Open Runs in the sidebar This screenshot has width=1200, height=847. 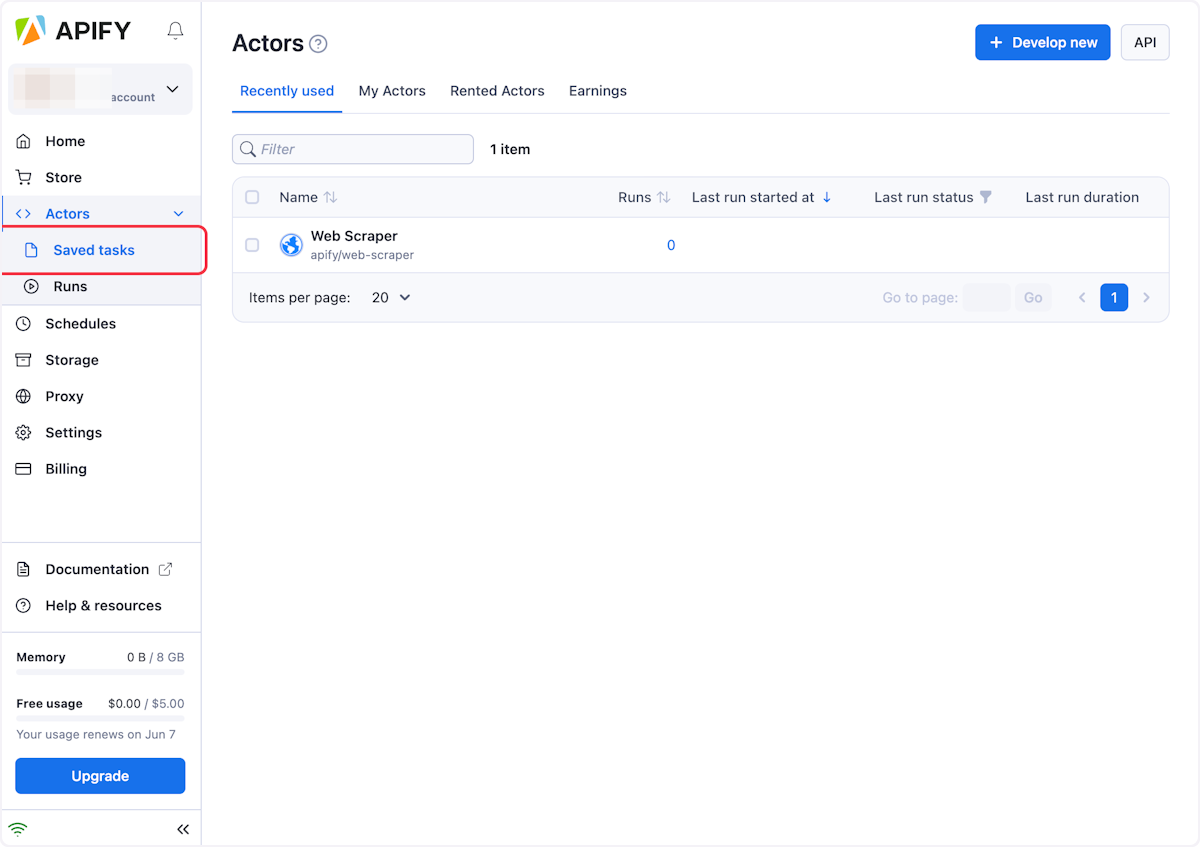pyautogui.click(x=101, y=286)
